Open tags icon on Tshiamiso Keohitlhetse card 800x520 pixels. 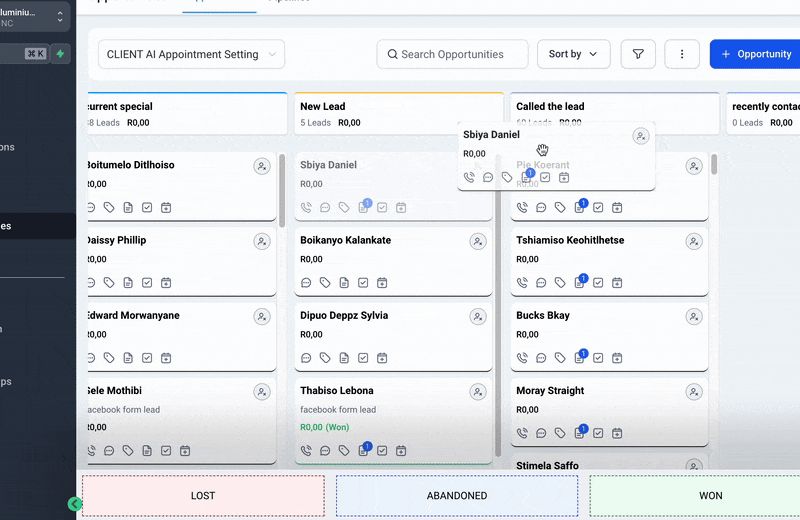[x=560, y=283]
